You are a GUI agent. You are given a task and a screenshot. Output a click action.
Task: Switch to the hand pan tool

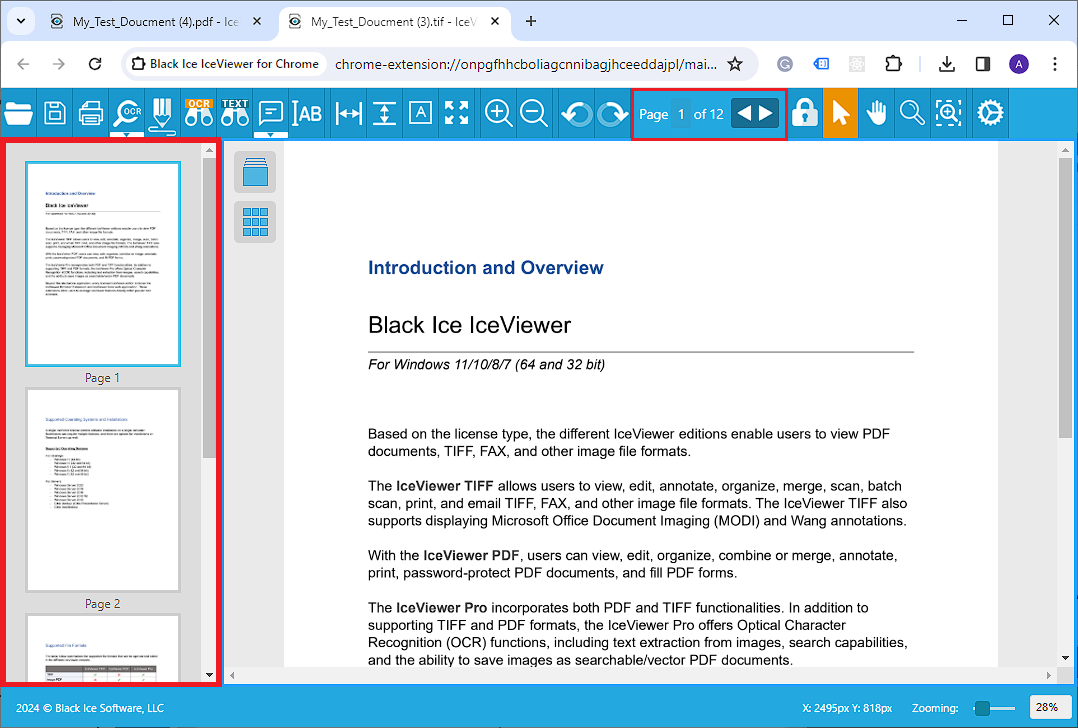pos(876,113)
